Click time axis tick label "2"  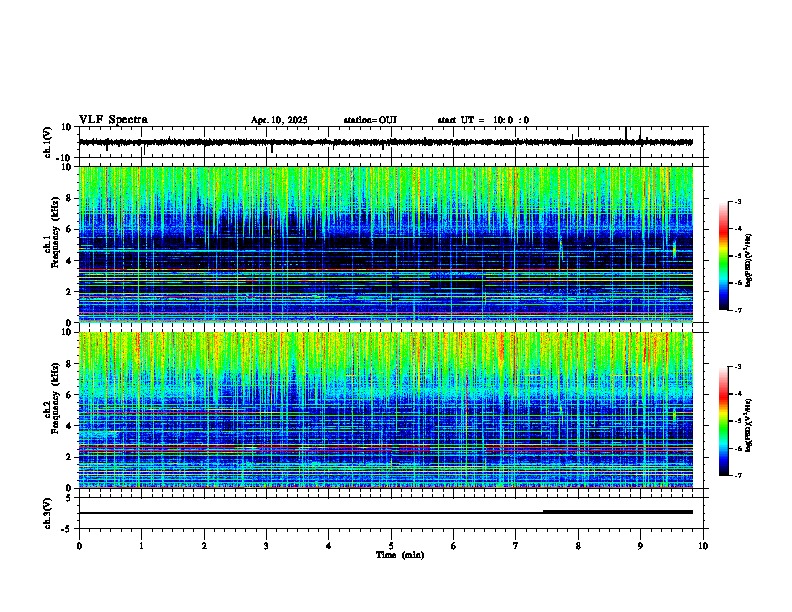[204, 546]
